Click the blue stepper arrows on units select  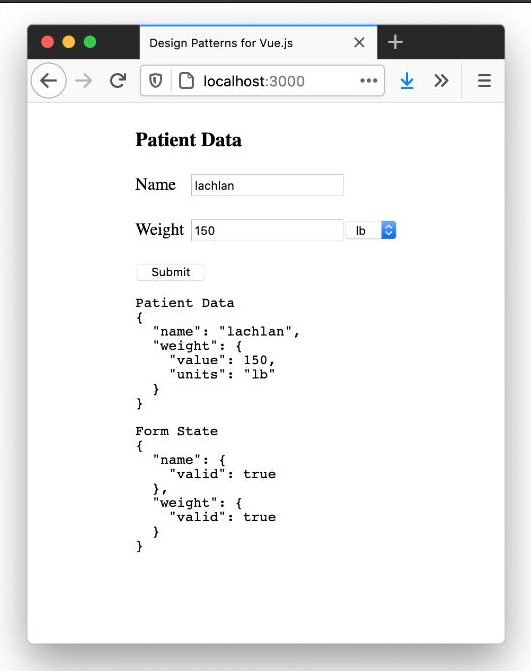[x=389, y=230]
